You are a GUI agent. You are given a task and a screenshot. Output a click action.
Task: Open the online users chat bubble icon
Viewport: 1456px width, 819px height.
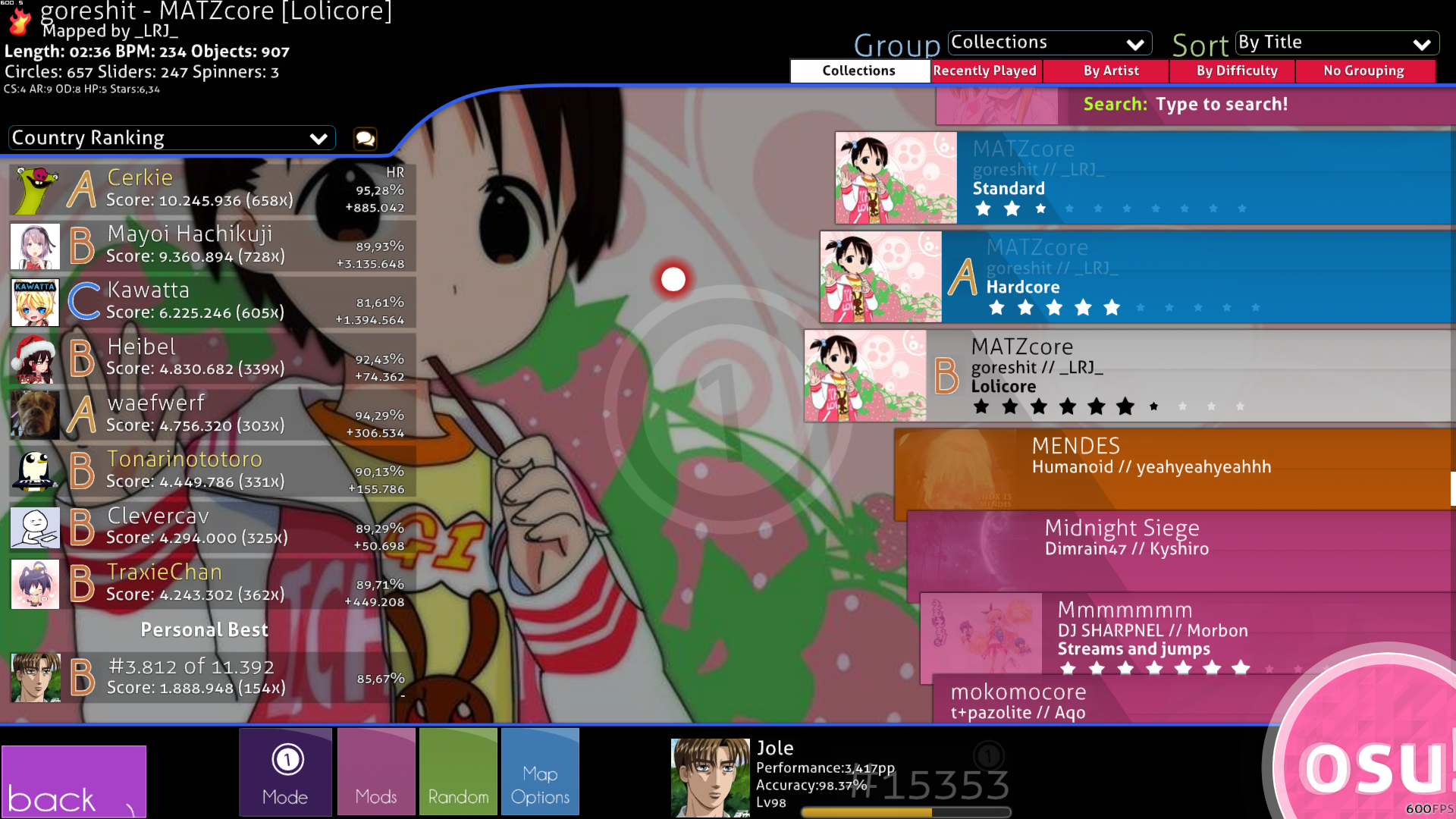[x=365, y=138]
